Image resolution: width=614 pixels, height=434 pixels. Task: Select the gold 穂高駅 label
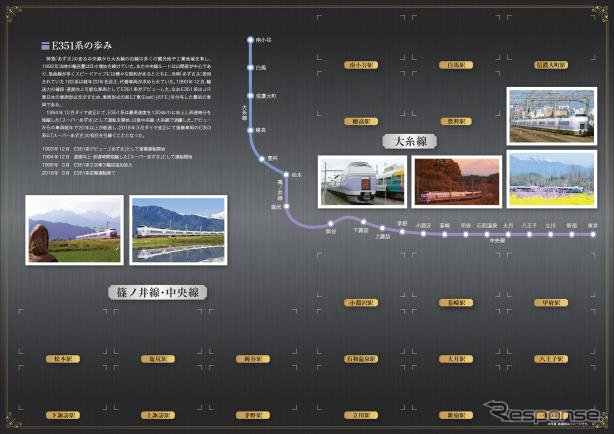(x=361, y=121)
